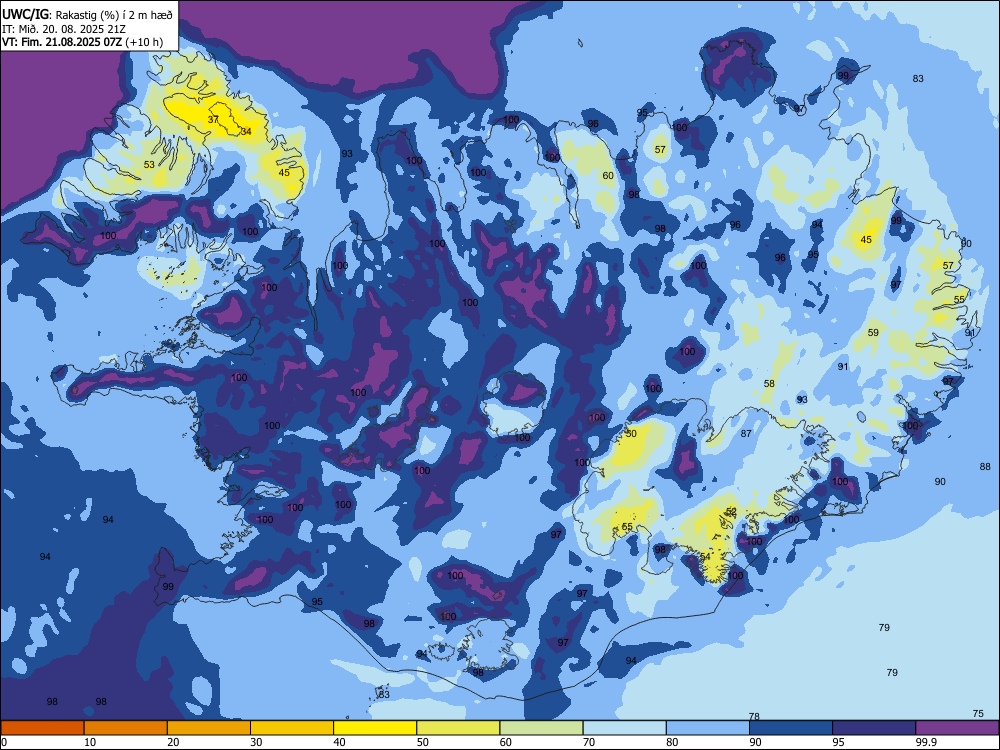Click the map value '50' on the glacier edge
1000x750 pixels.
(631, 434)
